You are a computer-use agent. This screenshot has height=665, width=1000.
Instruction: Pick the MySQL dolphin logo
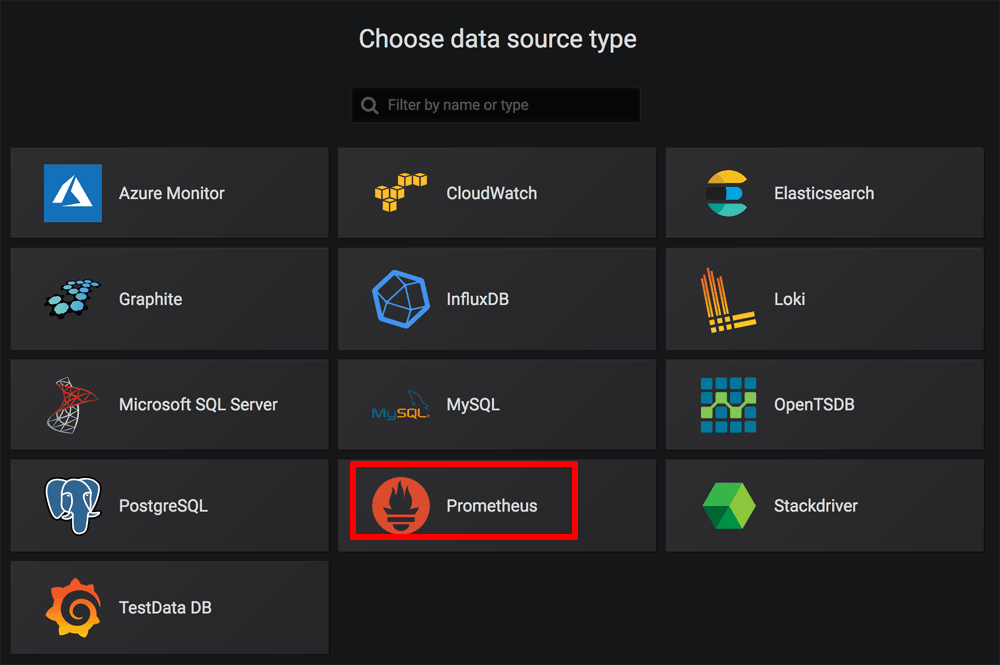(401, 406)
